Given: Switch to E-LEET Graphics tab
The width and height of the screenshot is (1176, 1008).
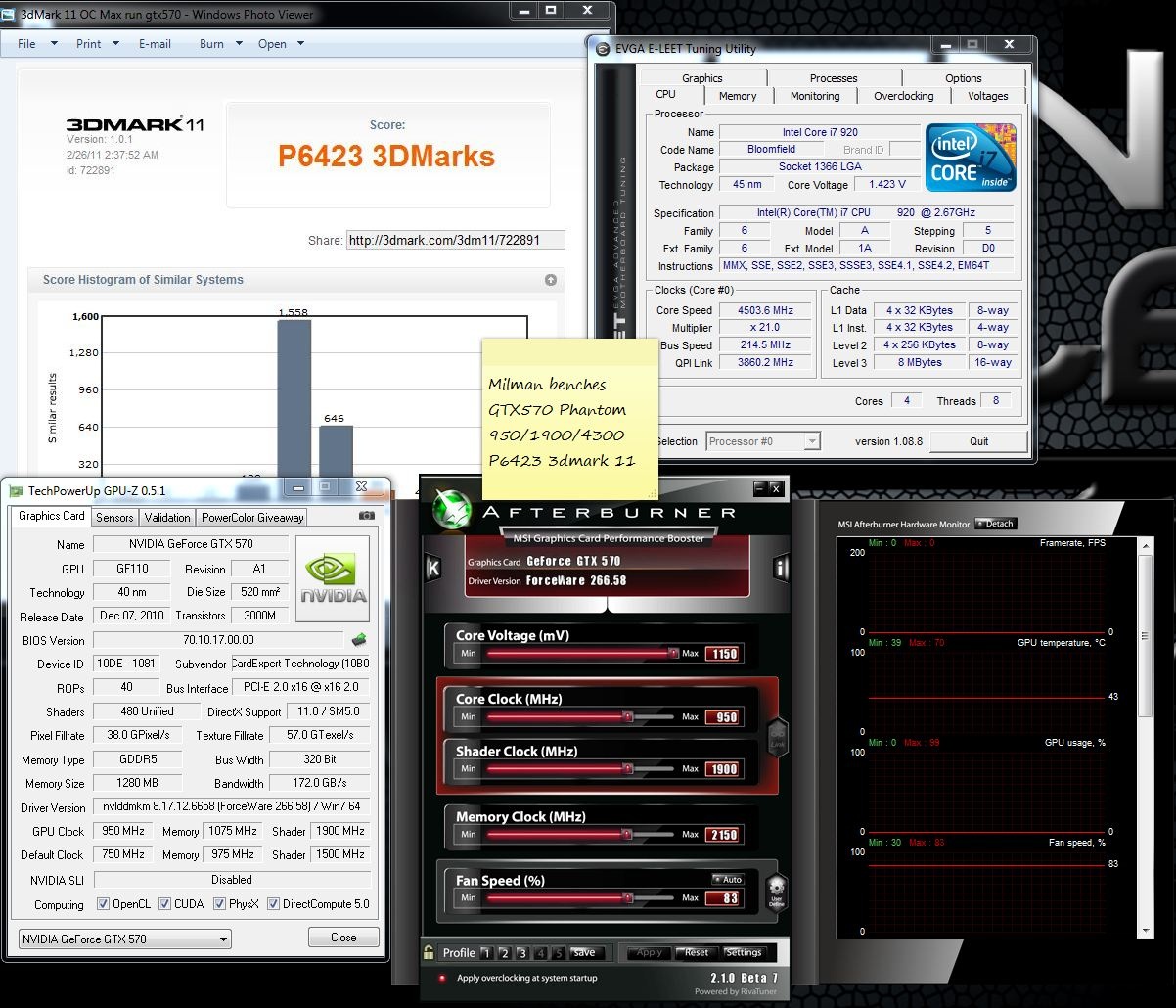Looking at the screenshot, I should coord(702,78).
